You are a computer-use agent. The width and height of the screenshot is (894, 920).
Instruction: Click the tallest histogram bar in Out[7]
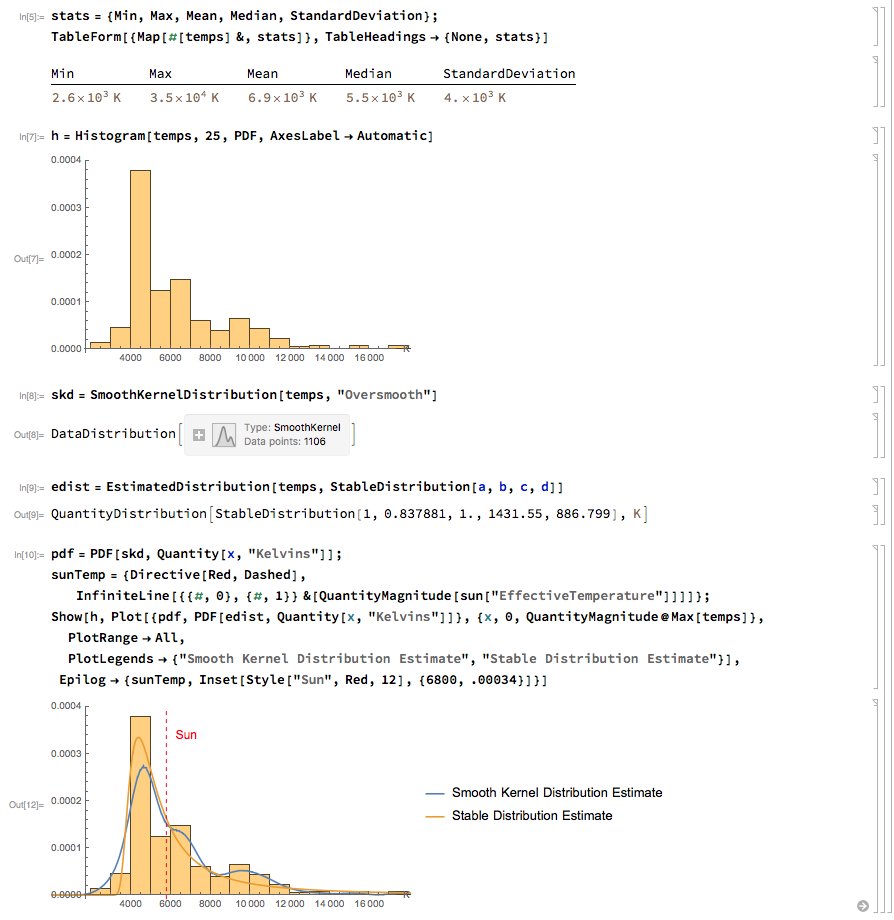click(x=140, y=259)
